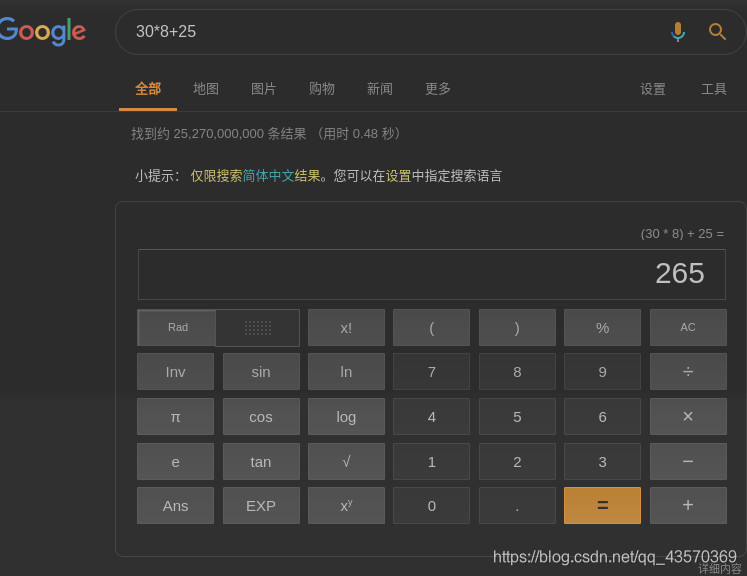
Task: Toggle the Inv inverse functions key
Action: [x=175, y=372]
